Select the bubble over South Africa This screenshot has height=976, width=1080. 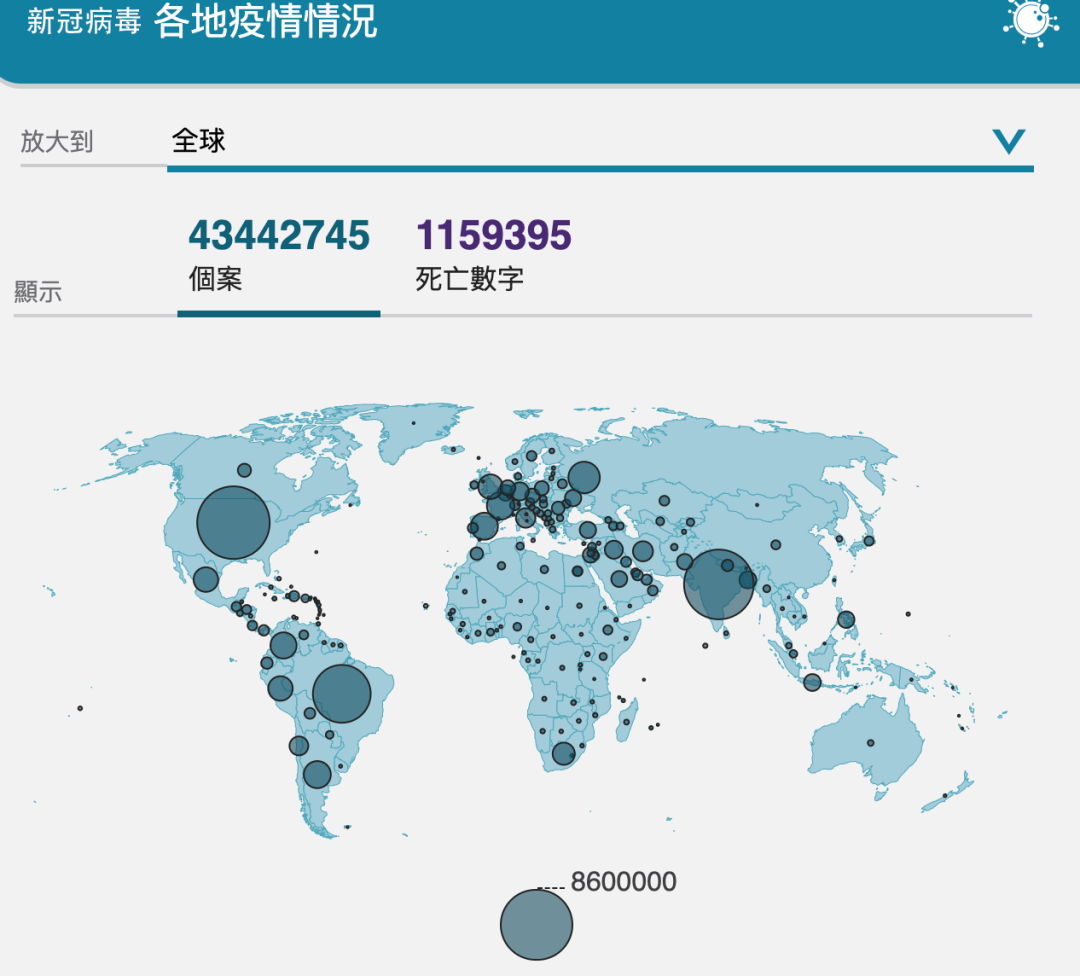click(564, 754)
